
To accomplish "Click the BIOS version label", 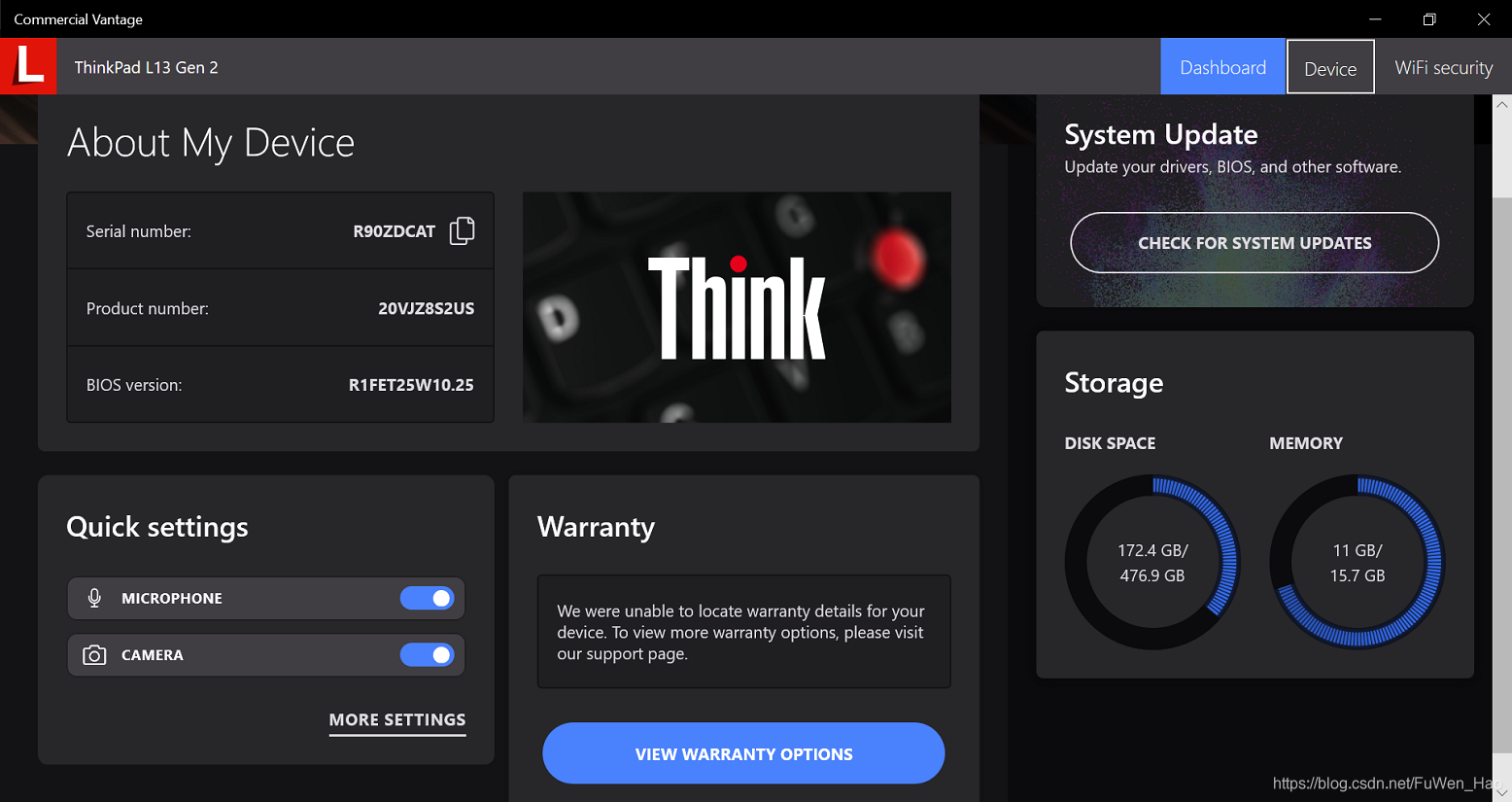I will point(134,385).
